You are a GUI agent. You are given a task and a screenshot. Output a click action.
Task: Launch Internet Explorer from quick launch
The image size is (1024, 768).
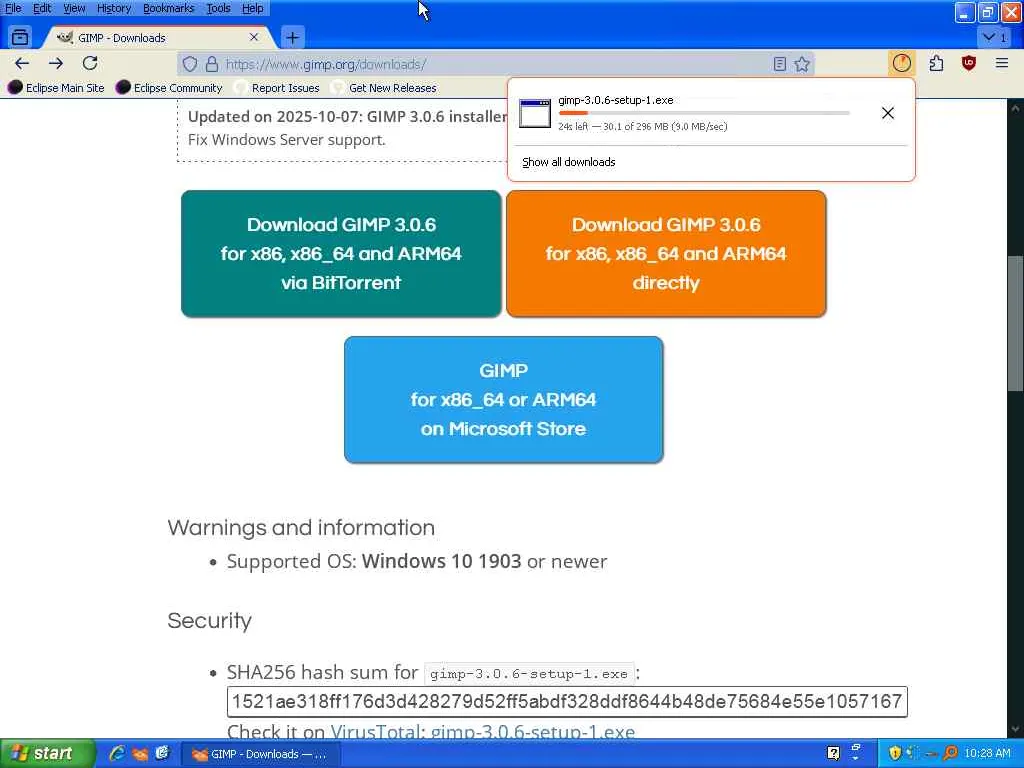(118, 753)
